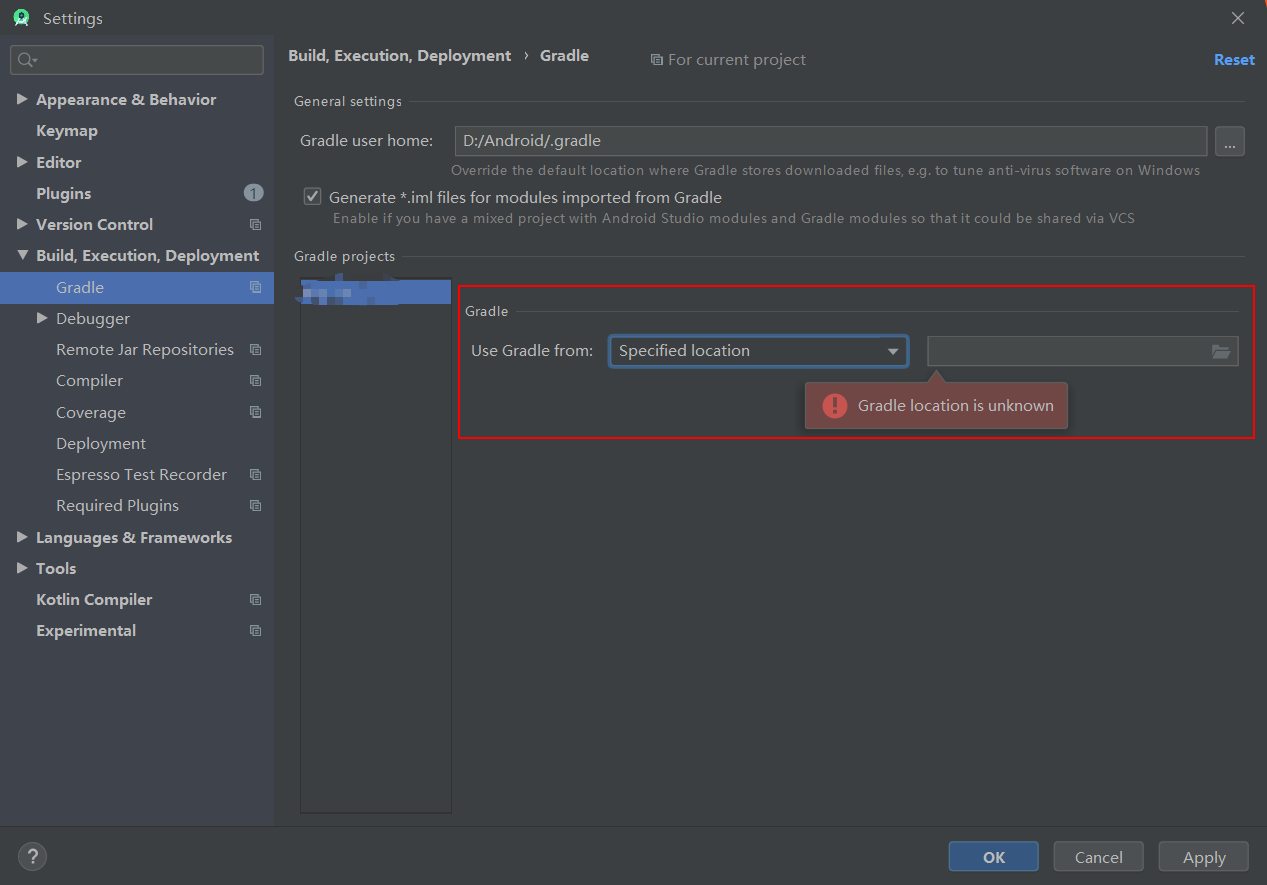
Task: Click the Plugins update count badge
Action: pos(253,193)
